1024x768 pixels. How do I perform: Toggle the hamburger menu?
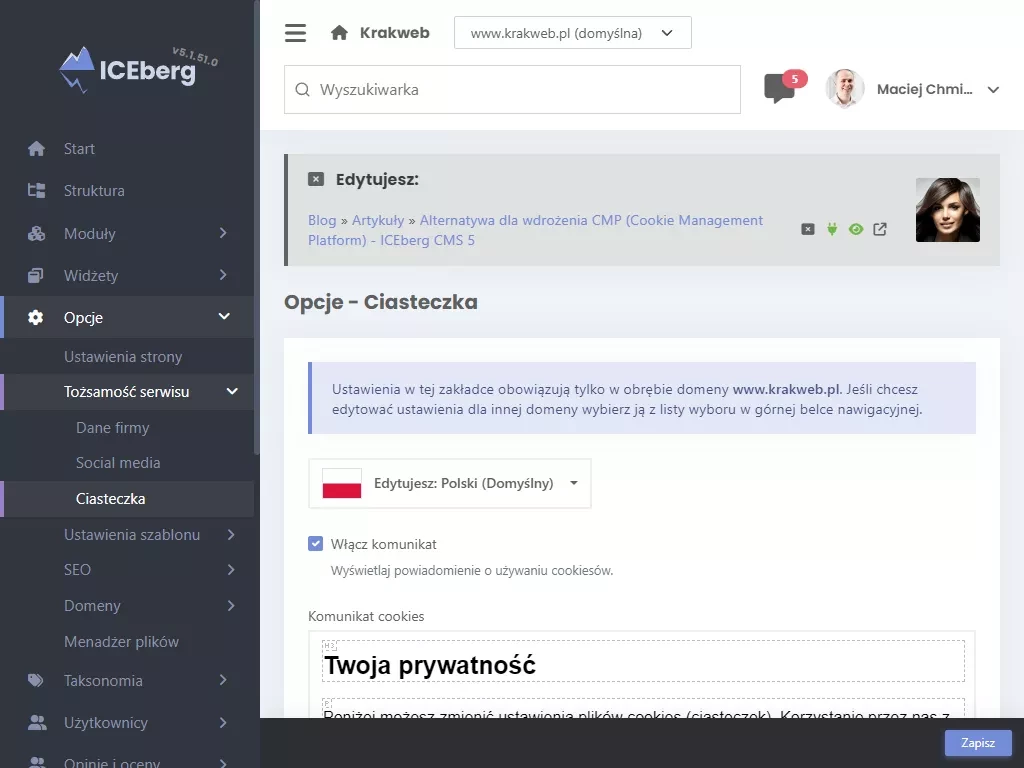pyautogui.click(x=295, y=33)
